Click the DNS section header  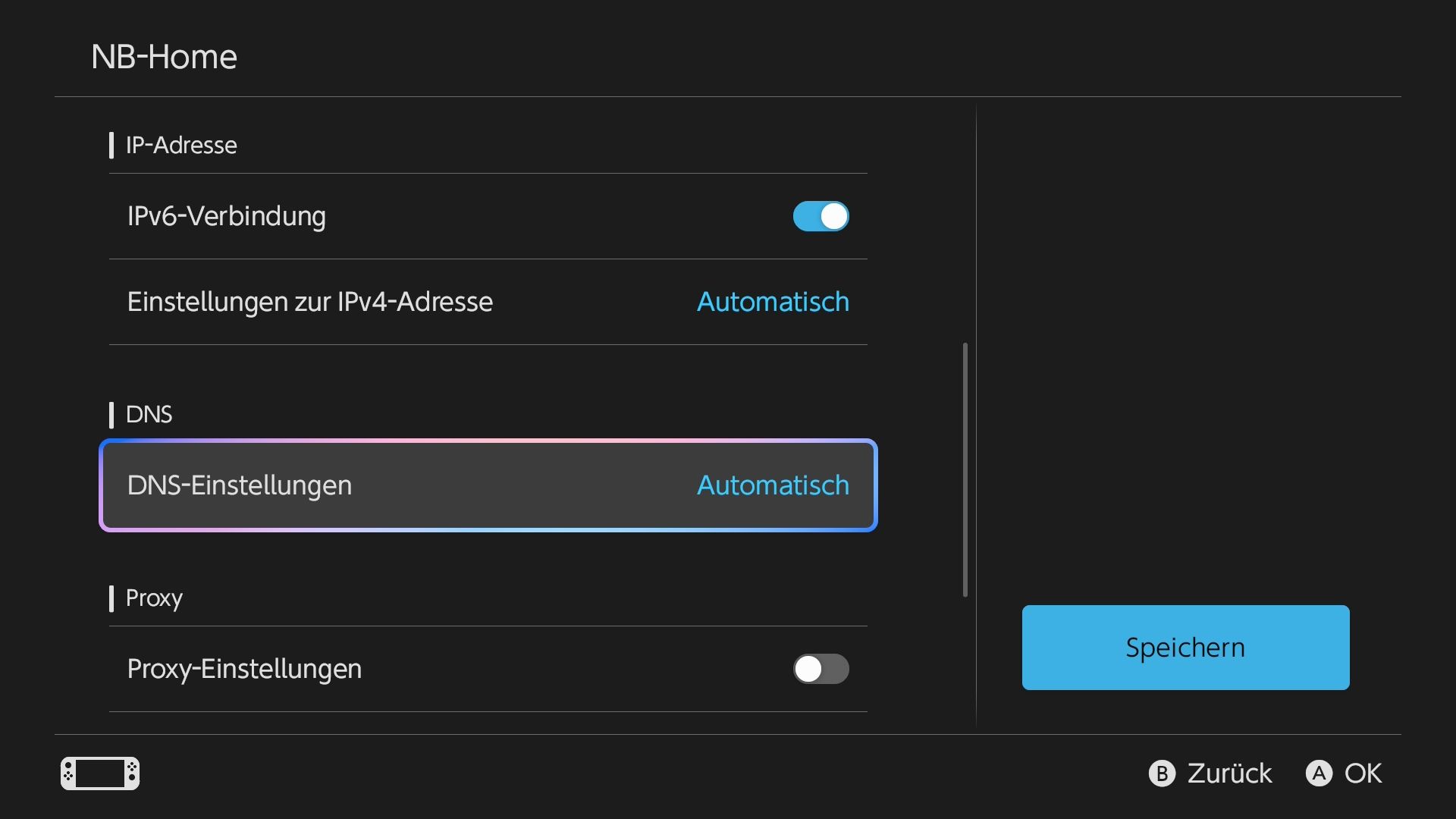pos(149,415)
